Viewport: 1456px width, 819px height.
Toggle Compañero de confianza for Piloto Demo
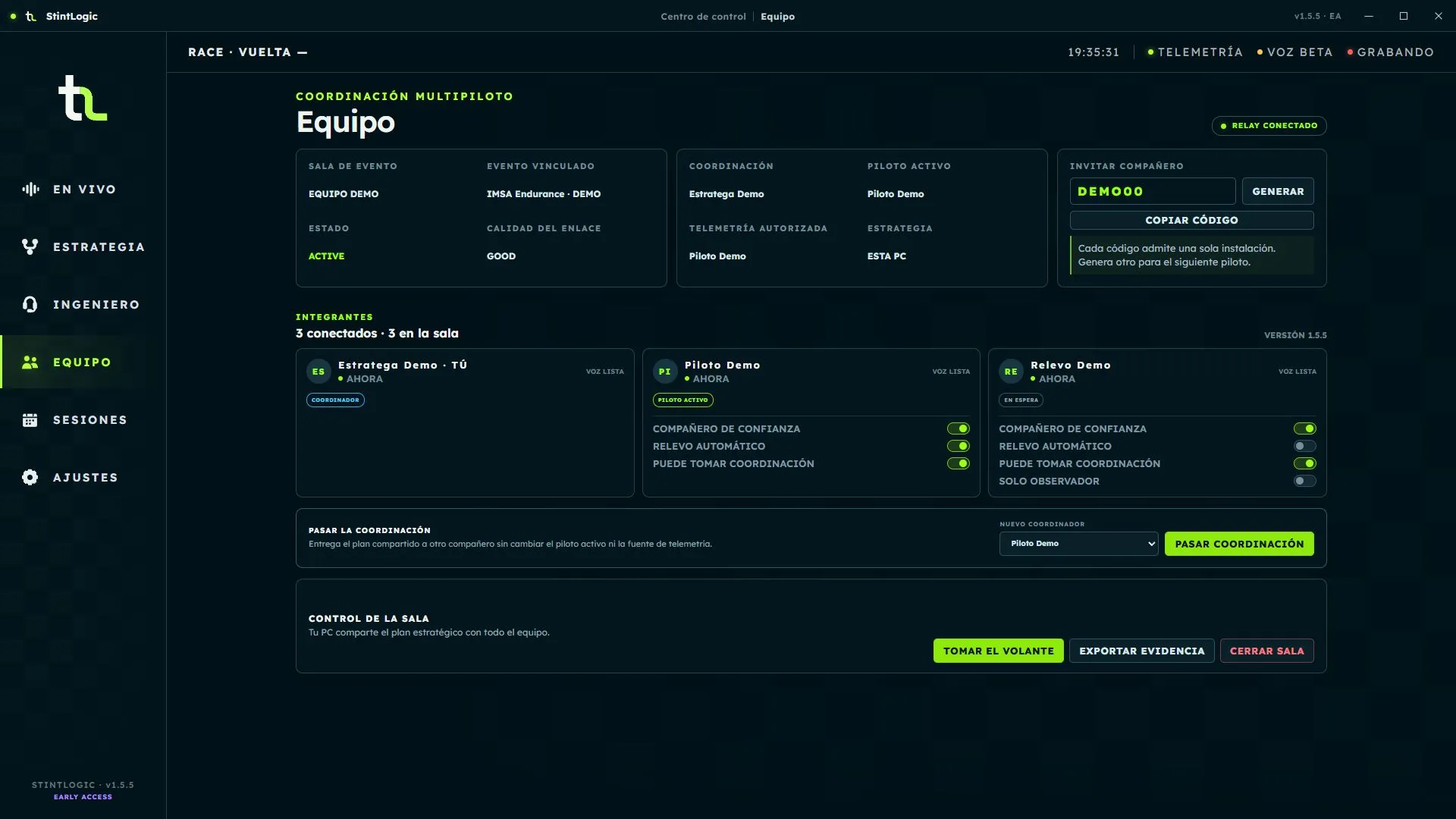pos(959,429)
